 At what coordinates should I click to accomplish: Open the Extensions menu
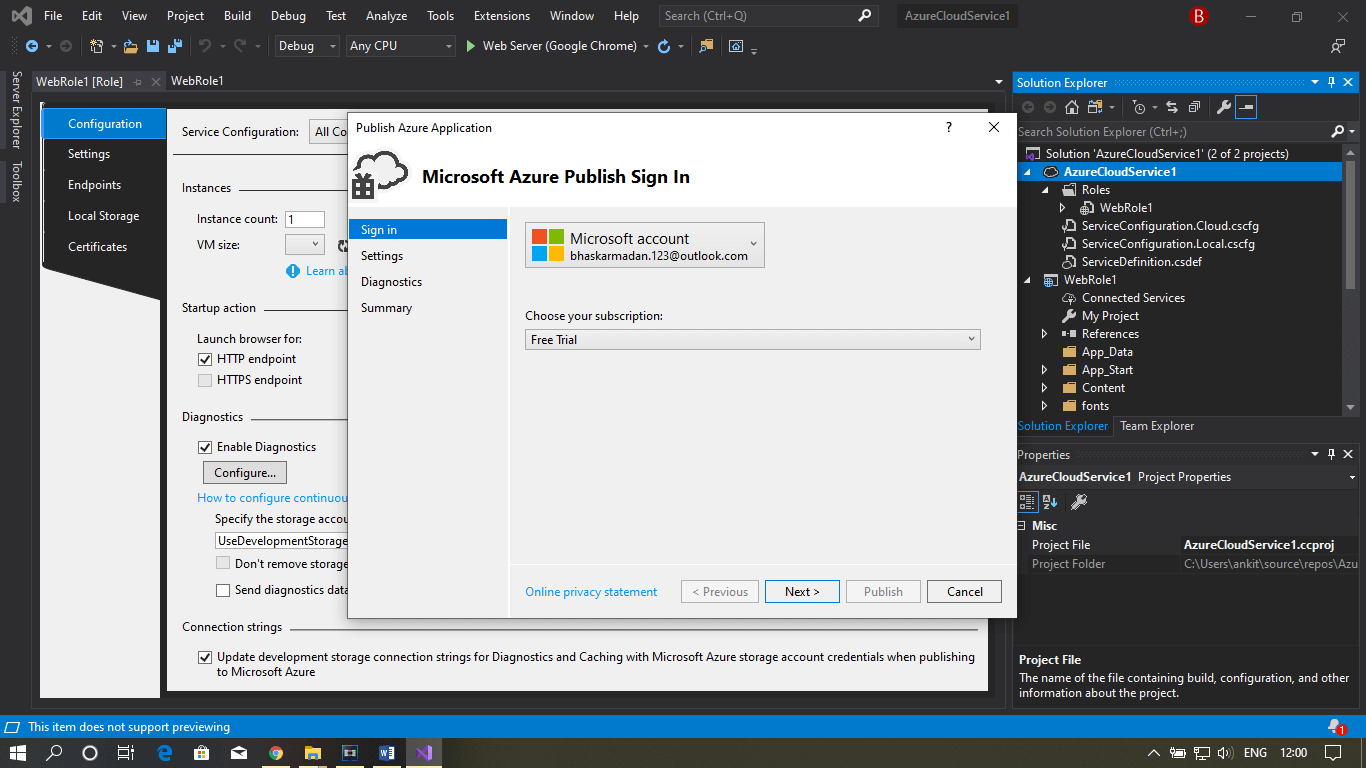(502, 16)
